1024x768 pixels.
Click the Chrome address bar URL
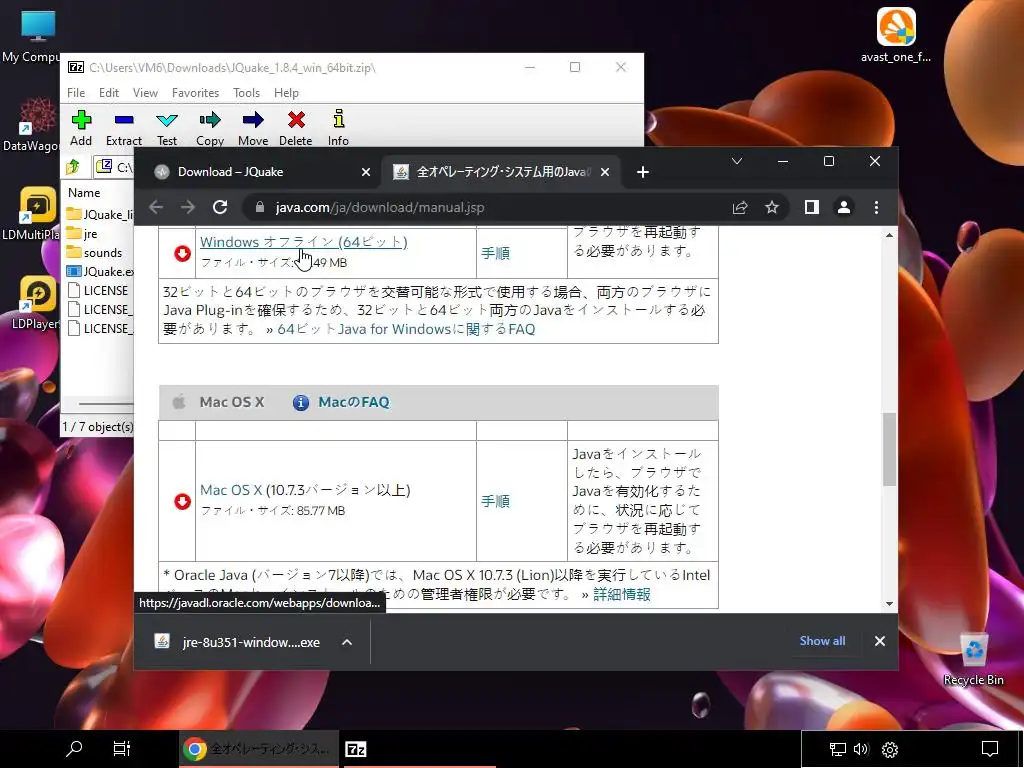point(379,208)
